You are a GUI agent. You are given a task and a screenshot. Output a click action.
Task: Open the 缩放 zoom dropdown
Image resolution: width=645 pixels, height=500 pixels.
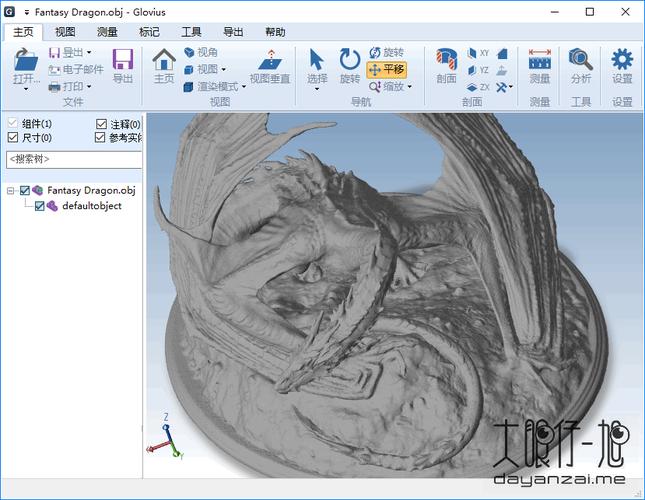coord(410,87)
